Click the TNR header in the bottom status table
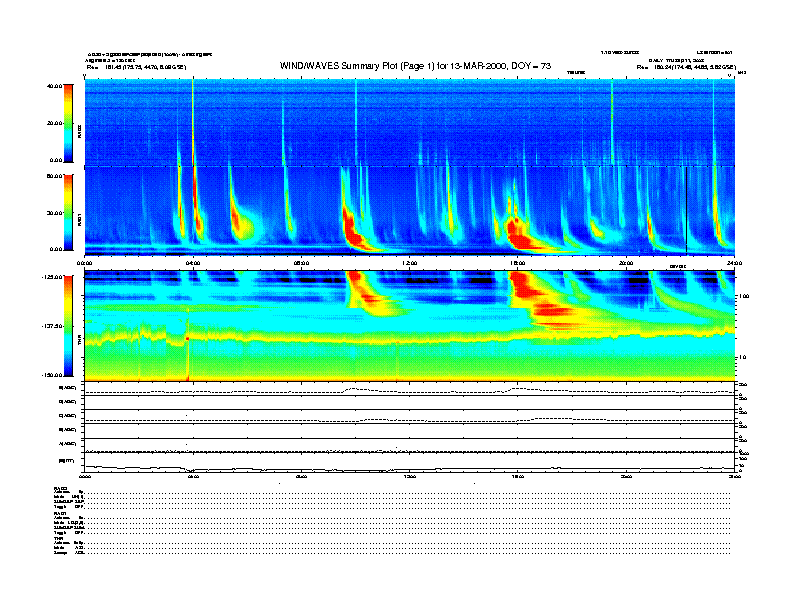Image resolution: width=792 pixels, height=612 pixels. [x=58, y=538]
